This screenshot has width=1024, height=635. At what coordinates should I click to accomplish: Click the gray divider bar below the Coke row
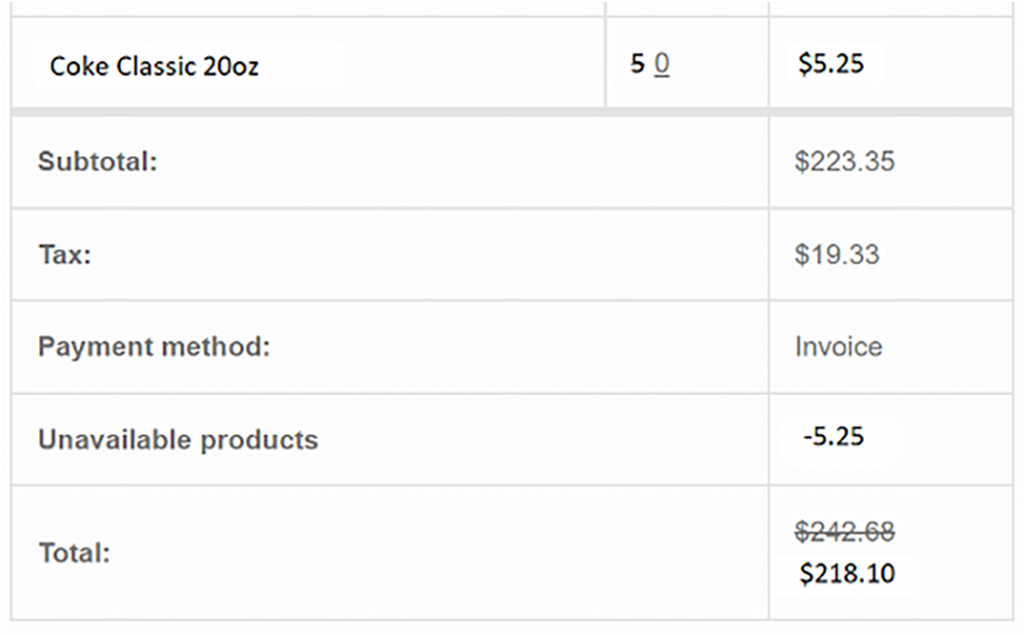coord(512,112)
